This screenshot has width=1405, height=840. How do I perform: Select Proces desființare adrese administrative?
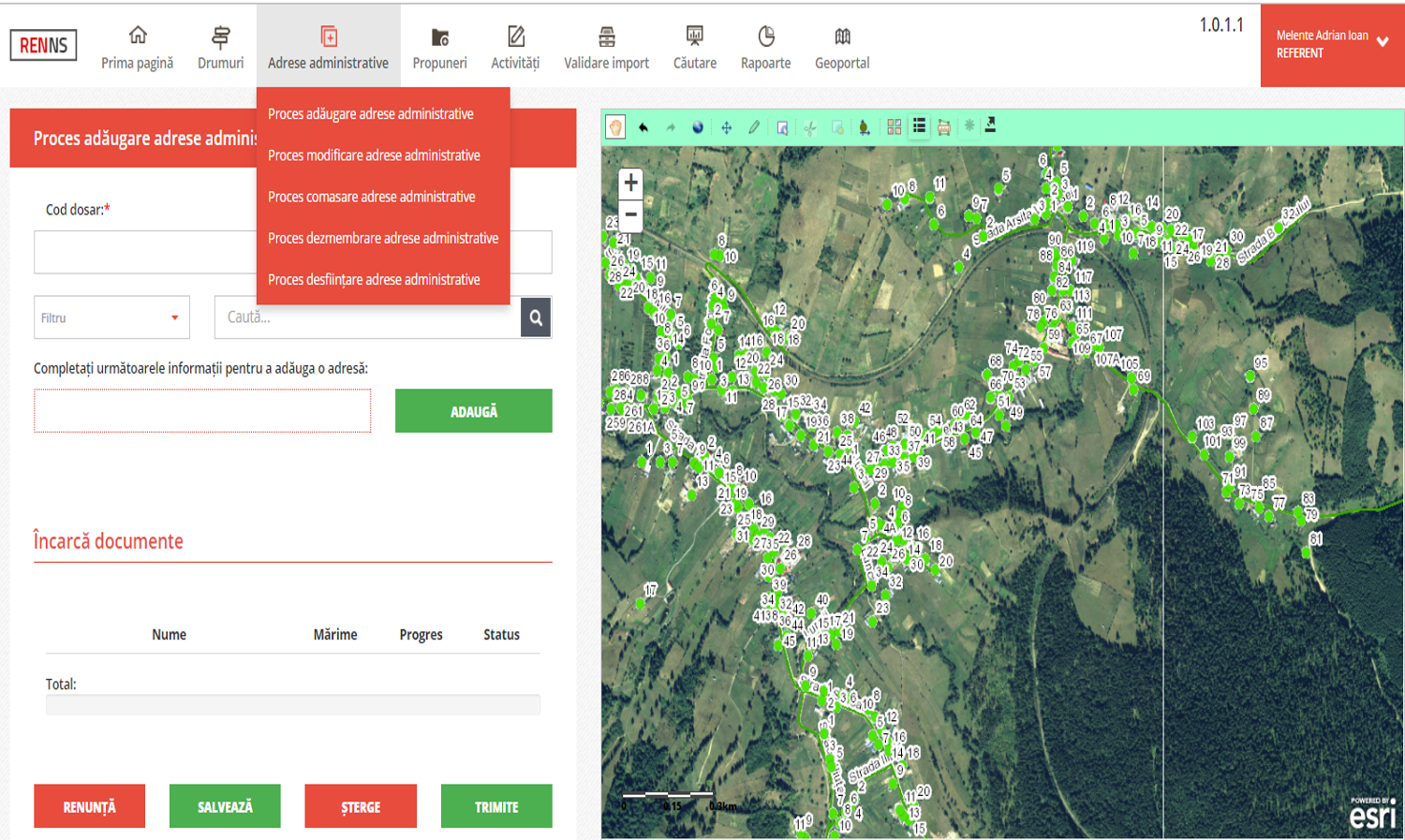pos(374,280)
